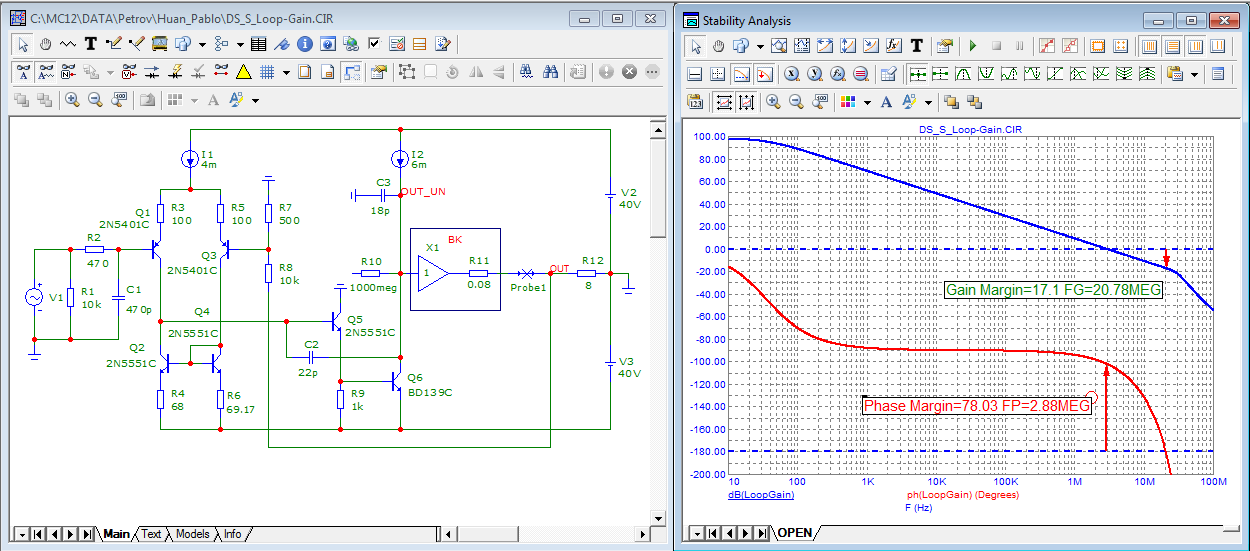The height and width of the screenshot is (551, 1250).
Task: Click the binoculars Find icon
Action: pos(550,72)
